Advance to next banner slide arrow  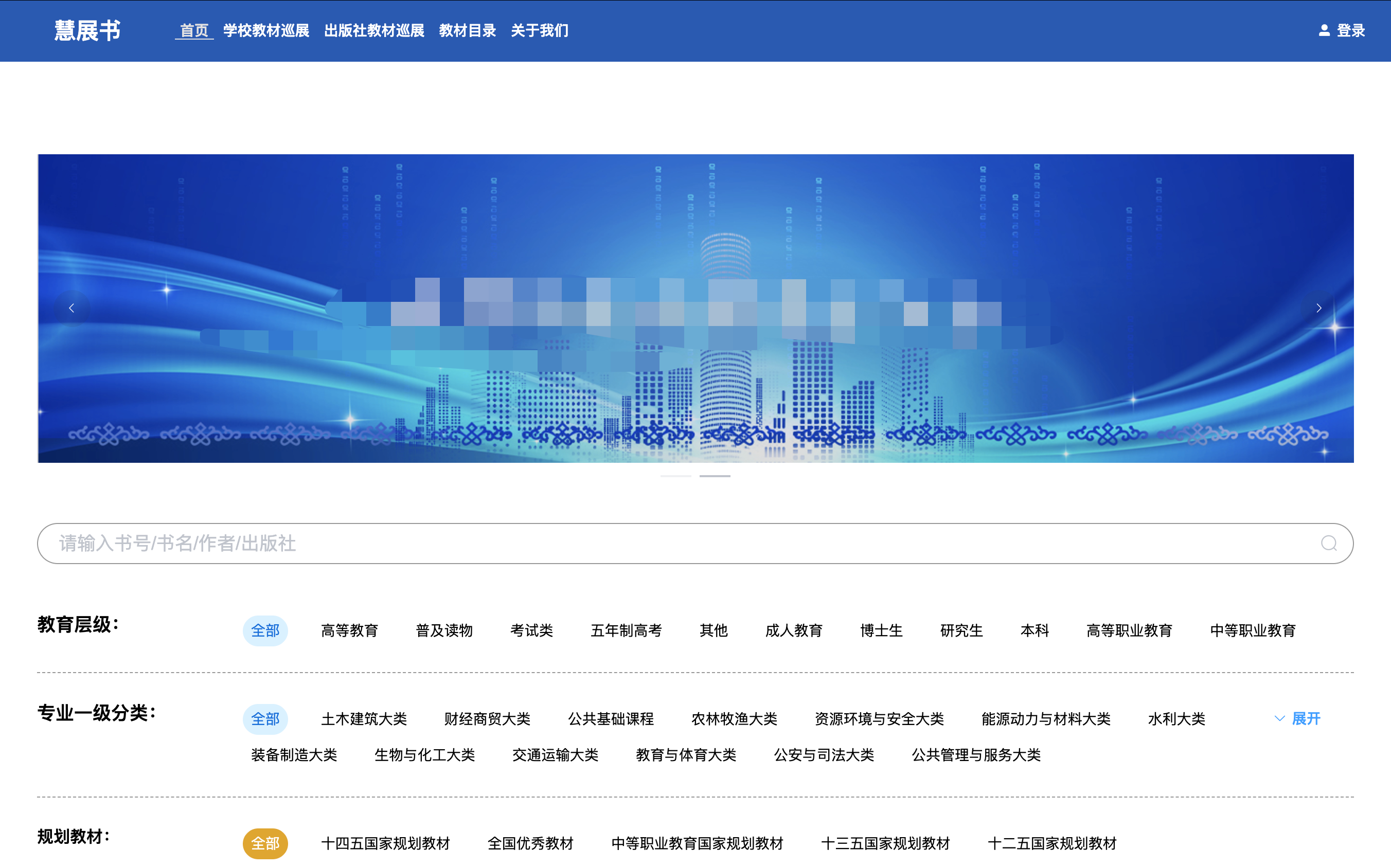click(1318, 309)
